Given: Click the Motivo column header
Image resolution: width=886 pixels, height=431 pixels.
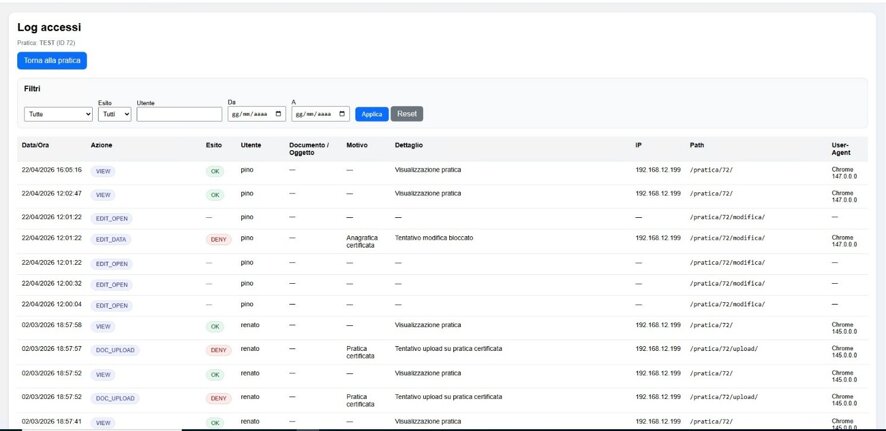Looking at the screenshot, I should coord(357,145).
